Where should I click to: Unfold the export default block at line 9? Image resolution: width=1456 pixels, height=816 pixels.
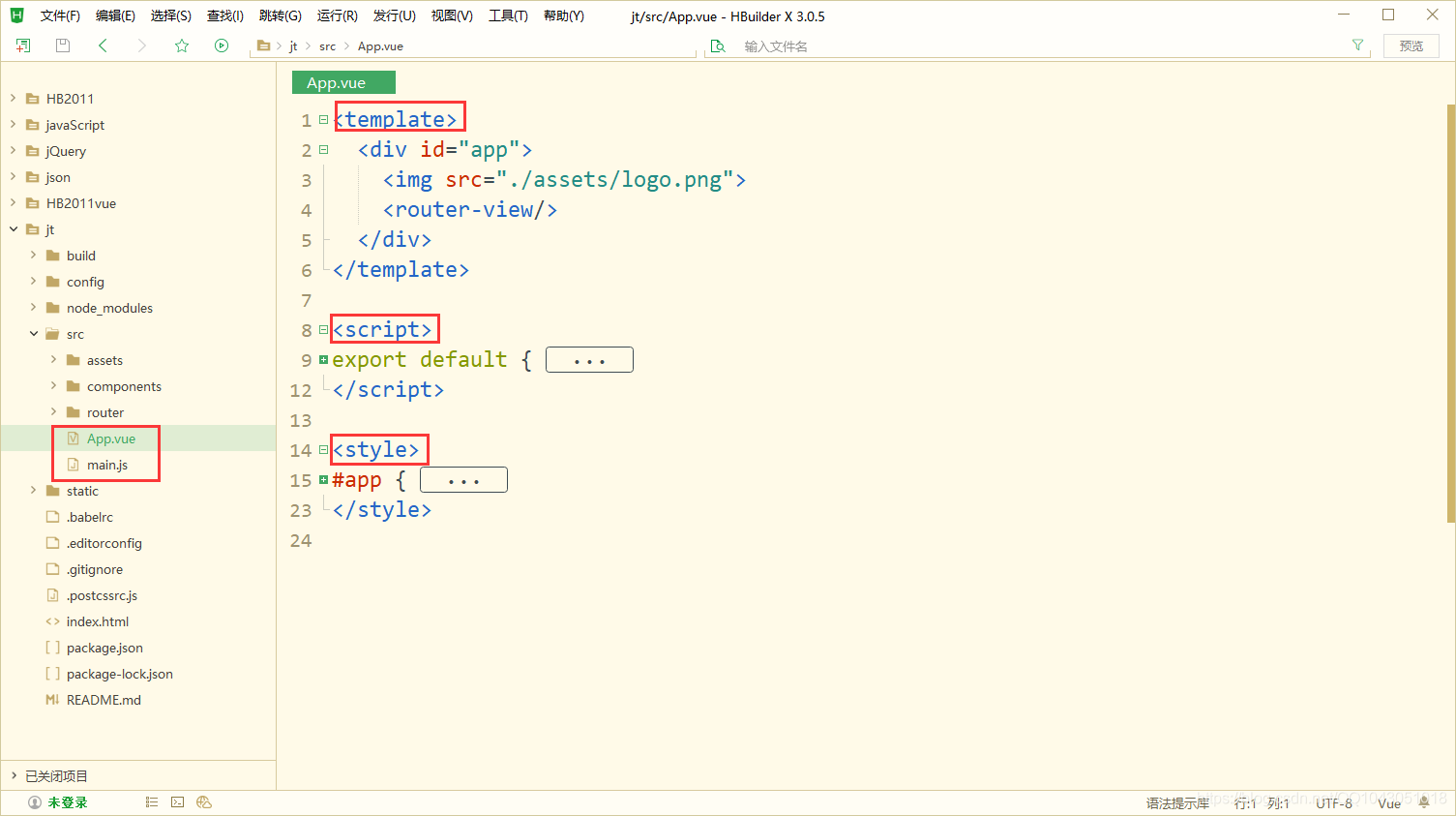click(324, 360)
